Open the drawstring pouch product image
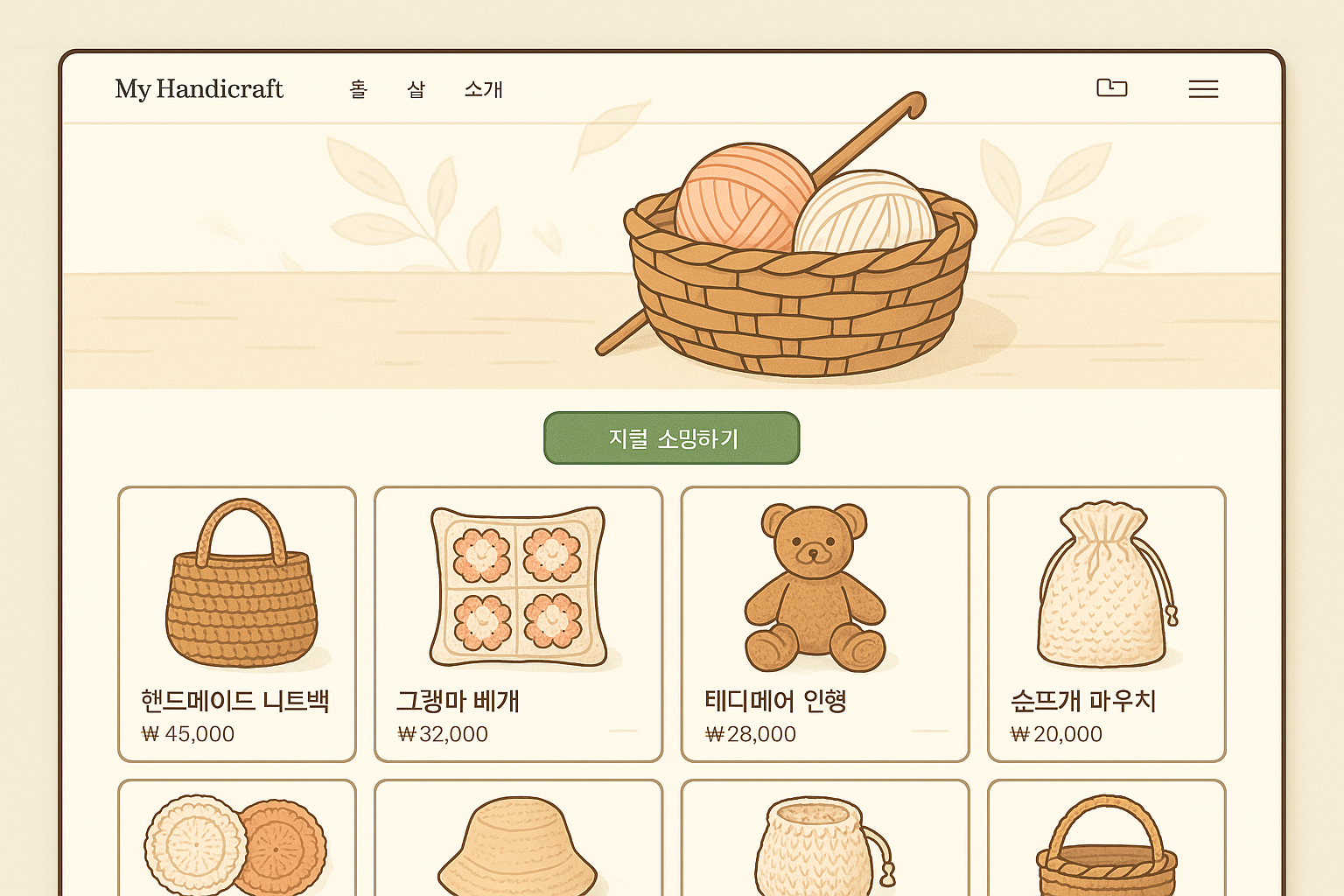This screenshot has height=896, width=1344. pos(1104,584)
